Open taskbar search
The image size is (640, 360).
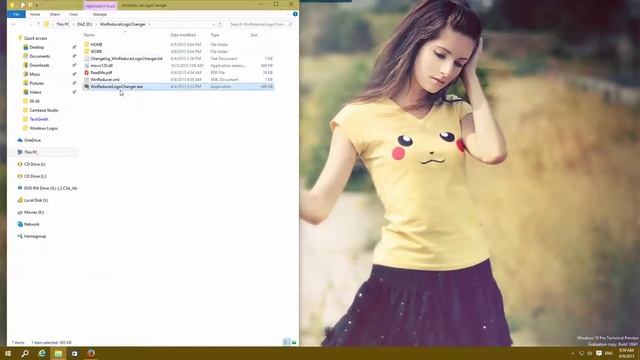pos(25,353)
